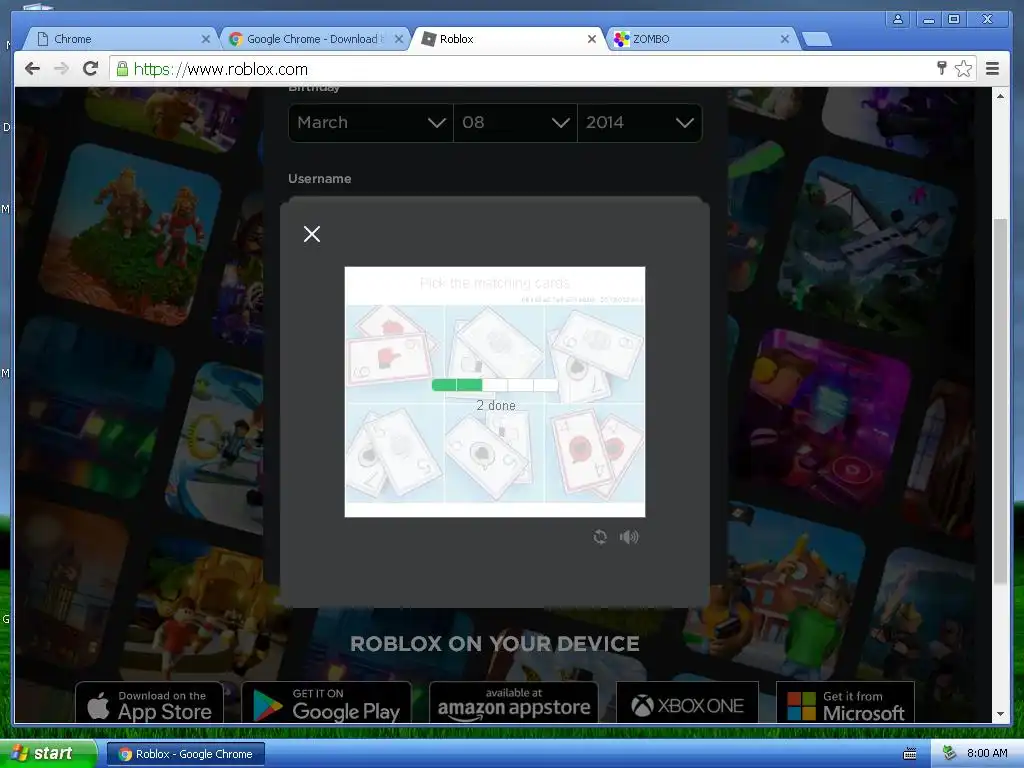Open the Amazon Appstore badge
Image resolution: width=1024 pixels, height=768 pixels.
(x=514, y=703)
